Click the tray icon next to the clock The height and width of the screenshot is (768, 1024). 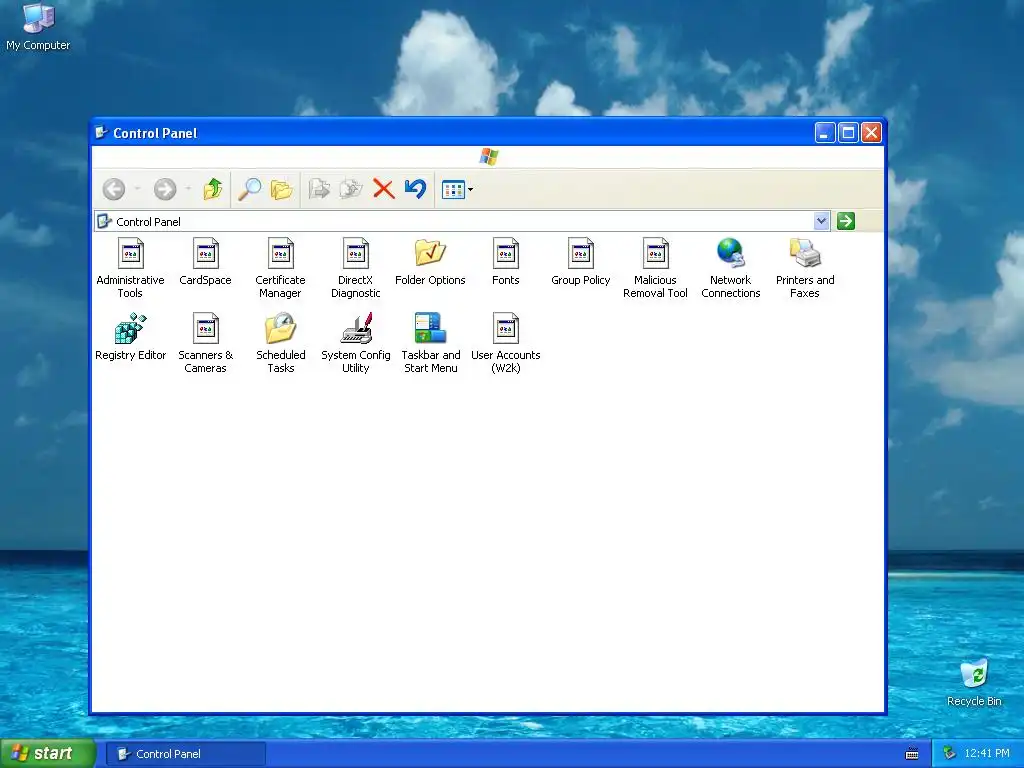tap(950, 754)
